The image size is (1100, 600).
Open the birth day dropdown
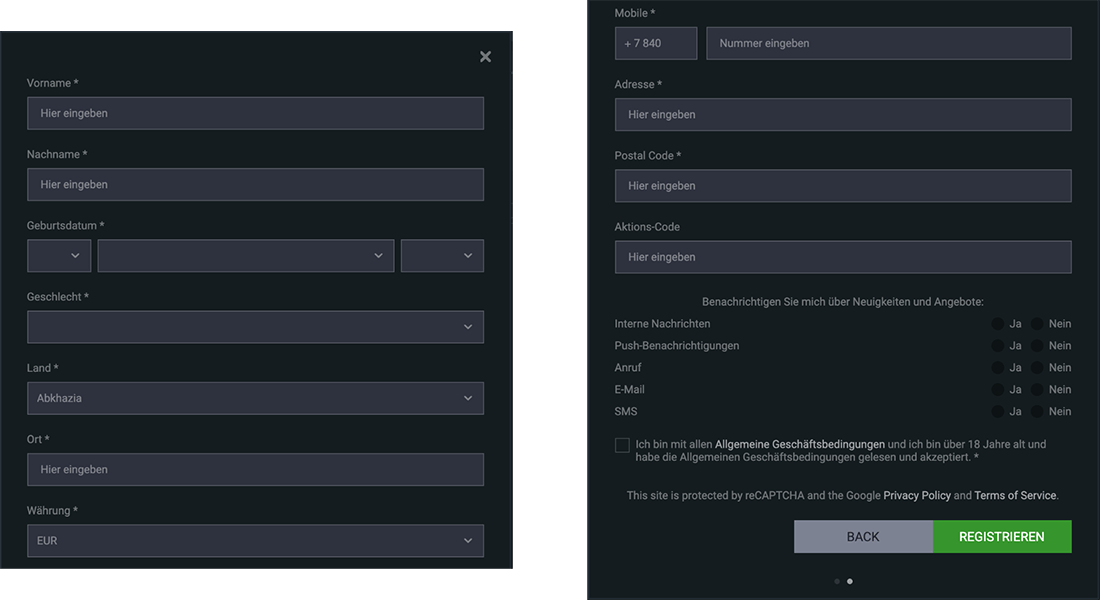click(x=58, y=255)
